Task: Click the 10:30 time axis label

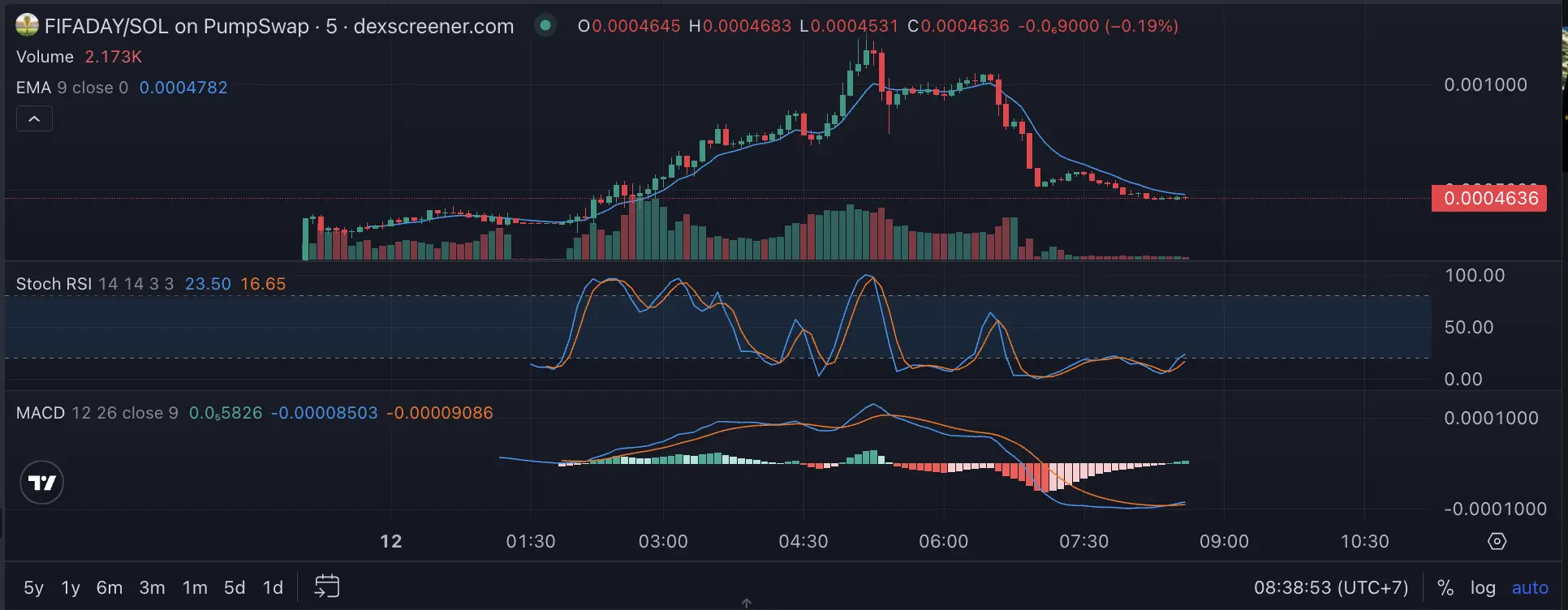Action: click(x=1365, y=542)
